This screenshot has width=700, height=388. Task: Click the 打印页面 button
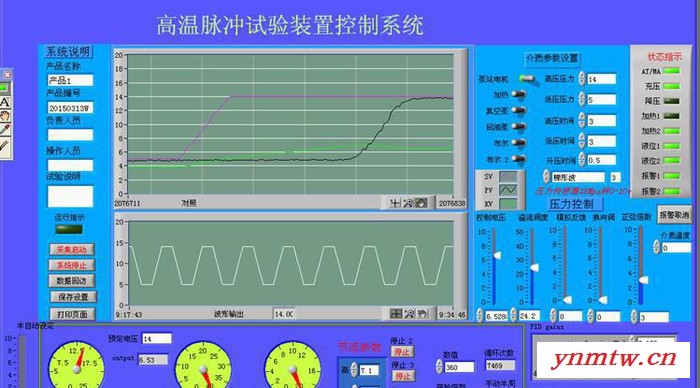click(72, 314)
